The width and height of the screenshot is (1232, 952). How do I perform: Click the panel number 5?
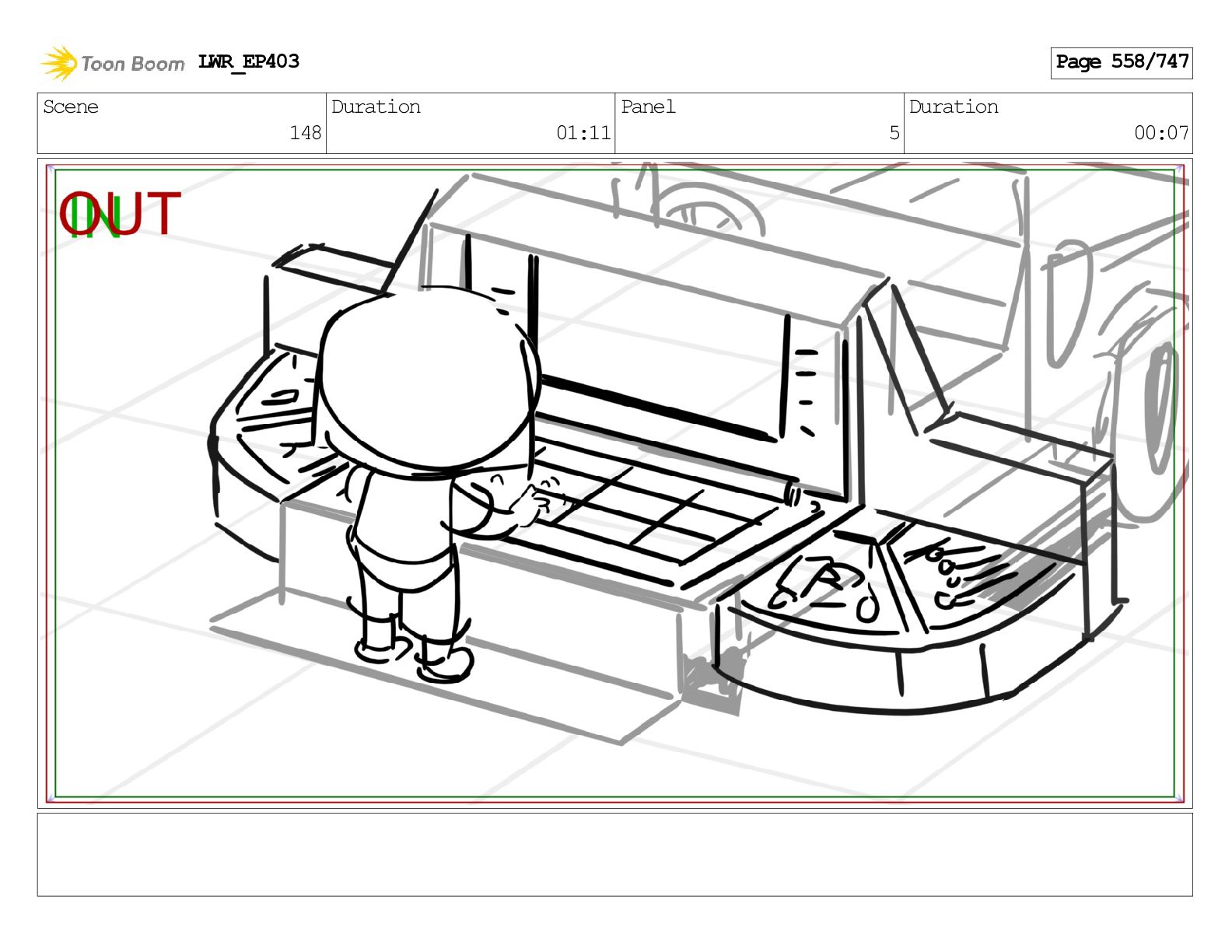894,133
